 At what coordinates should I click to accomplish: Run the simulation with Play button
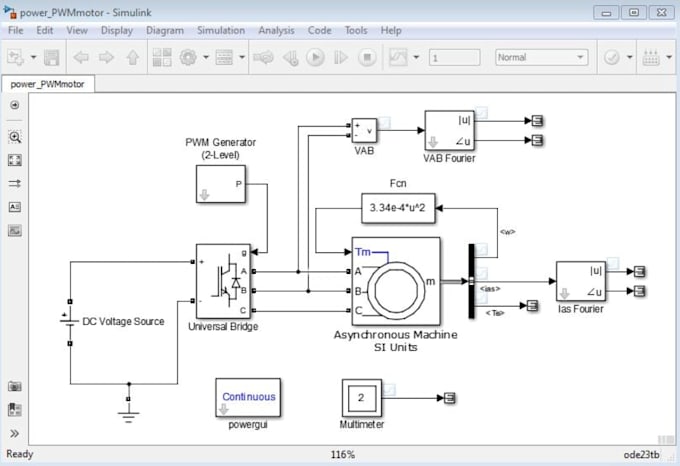click(x=315, y=57)
